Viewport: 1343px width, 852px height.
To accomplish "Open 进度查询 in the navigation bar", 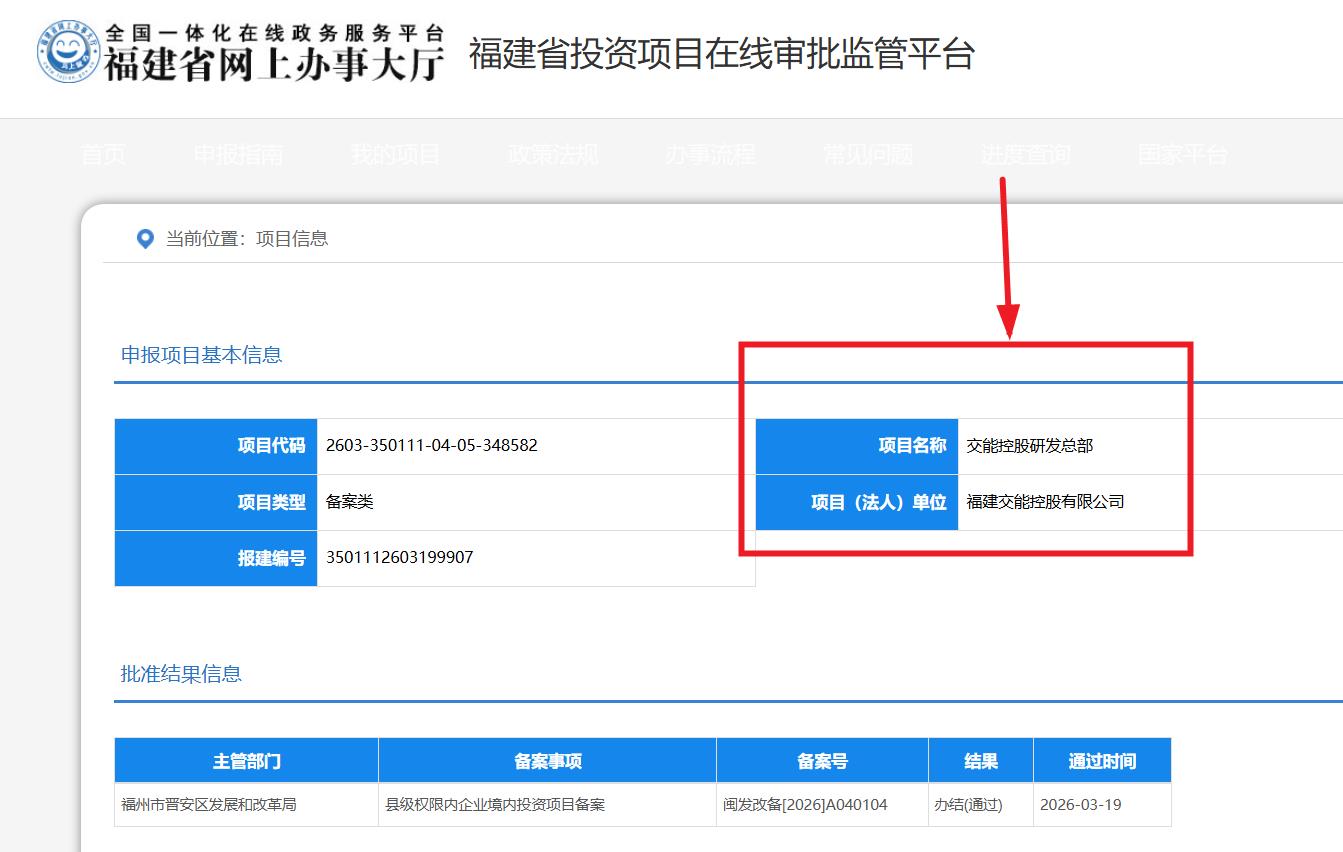I will [x=1025, y=155].
